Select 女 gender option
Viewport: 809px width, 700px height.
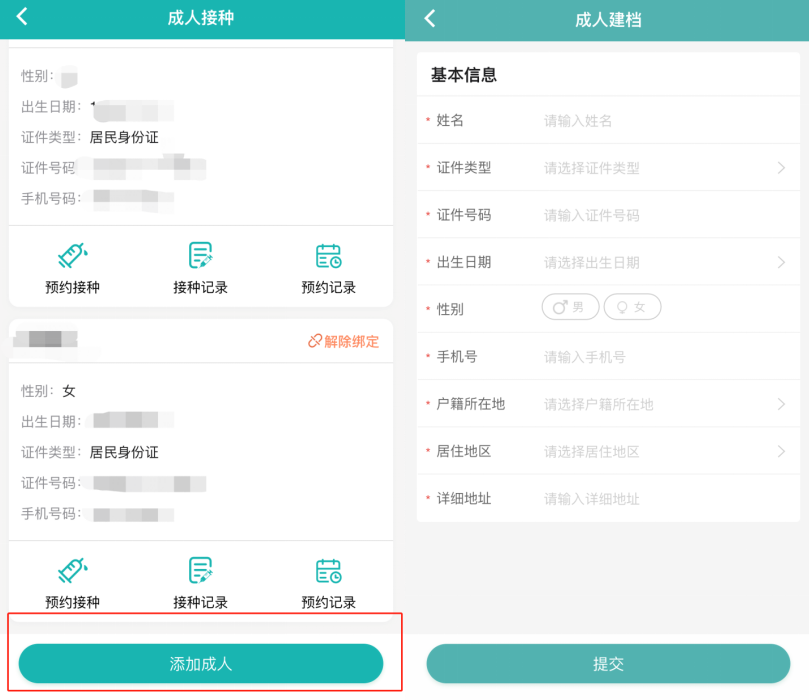coord(632,308)
